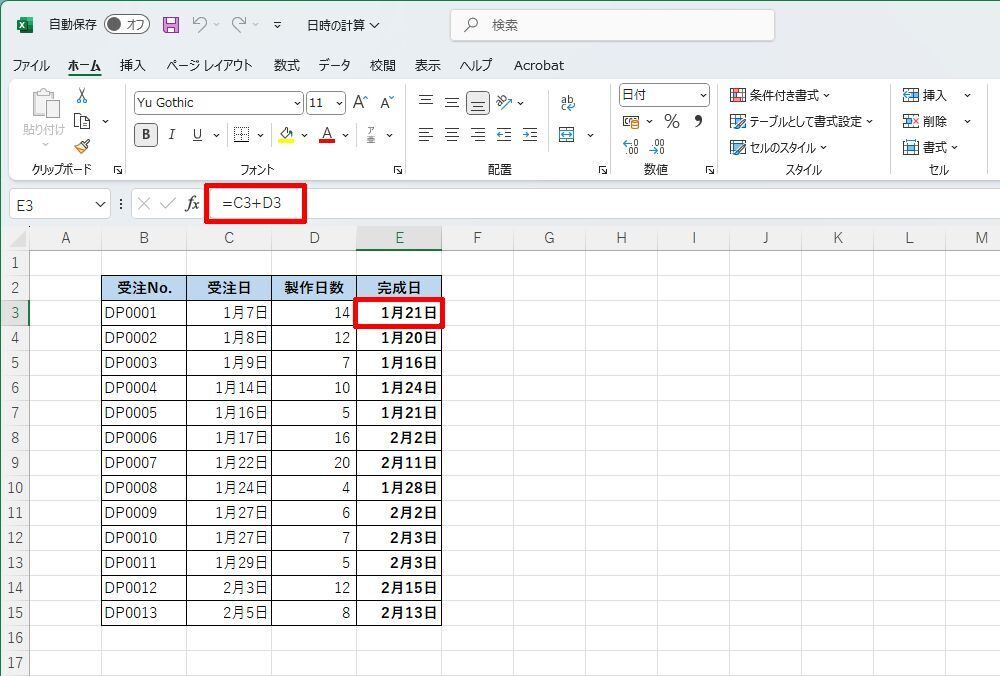Viewport: 1000px width, 676px height.
Task: Click the decrease indent icon
Action: point(504,135)
